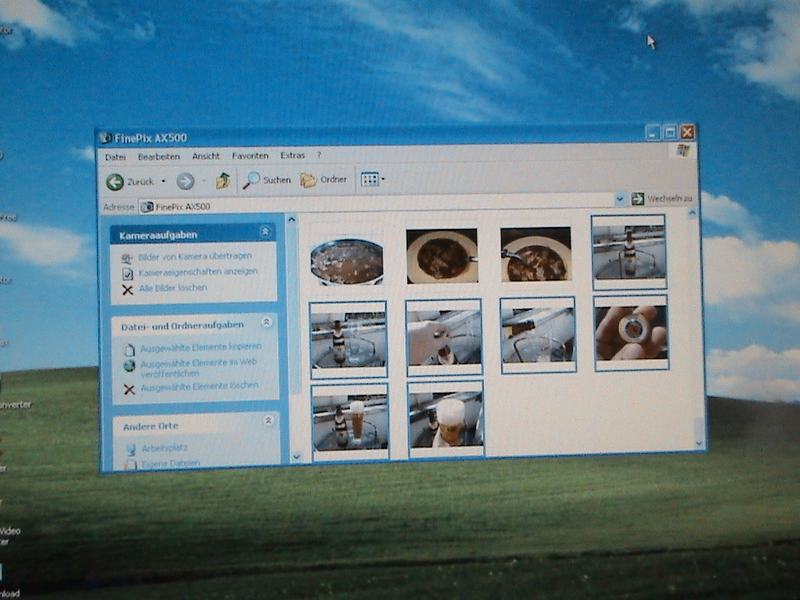Open the Suchen search tool
Screen dimensions: 800x600
click(x=266, y=180)
